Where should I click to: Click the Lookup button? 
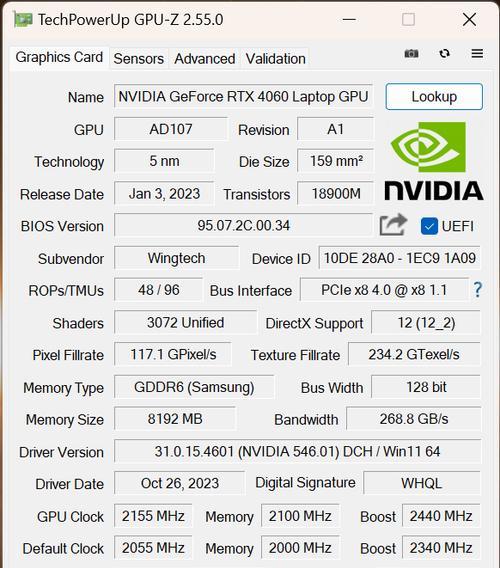[434, 97]
